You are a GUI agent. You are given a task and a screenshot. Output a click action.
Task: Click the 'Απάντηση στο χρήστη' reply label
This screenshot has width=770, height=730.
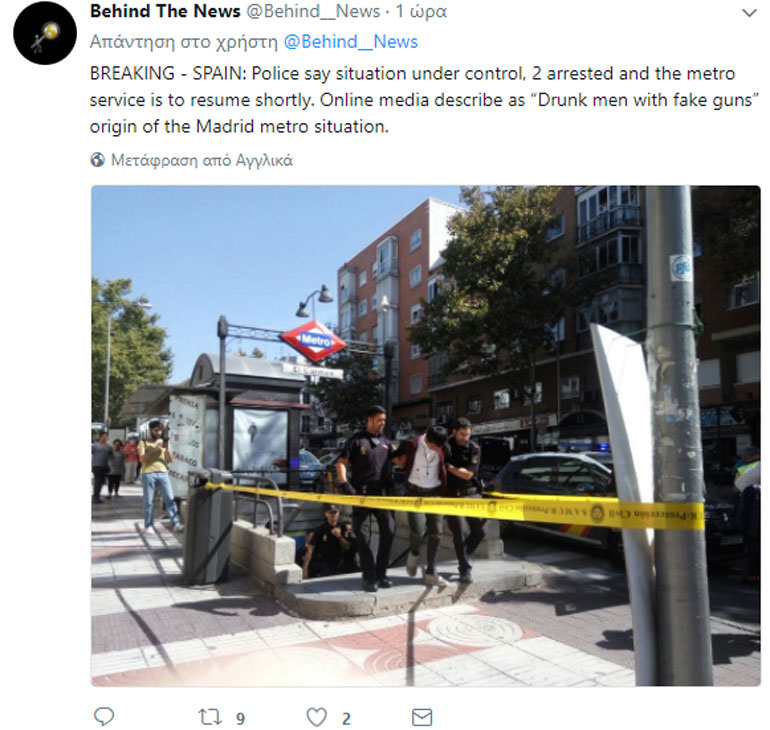point(184,42)
